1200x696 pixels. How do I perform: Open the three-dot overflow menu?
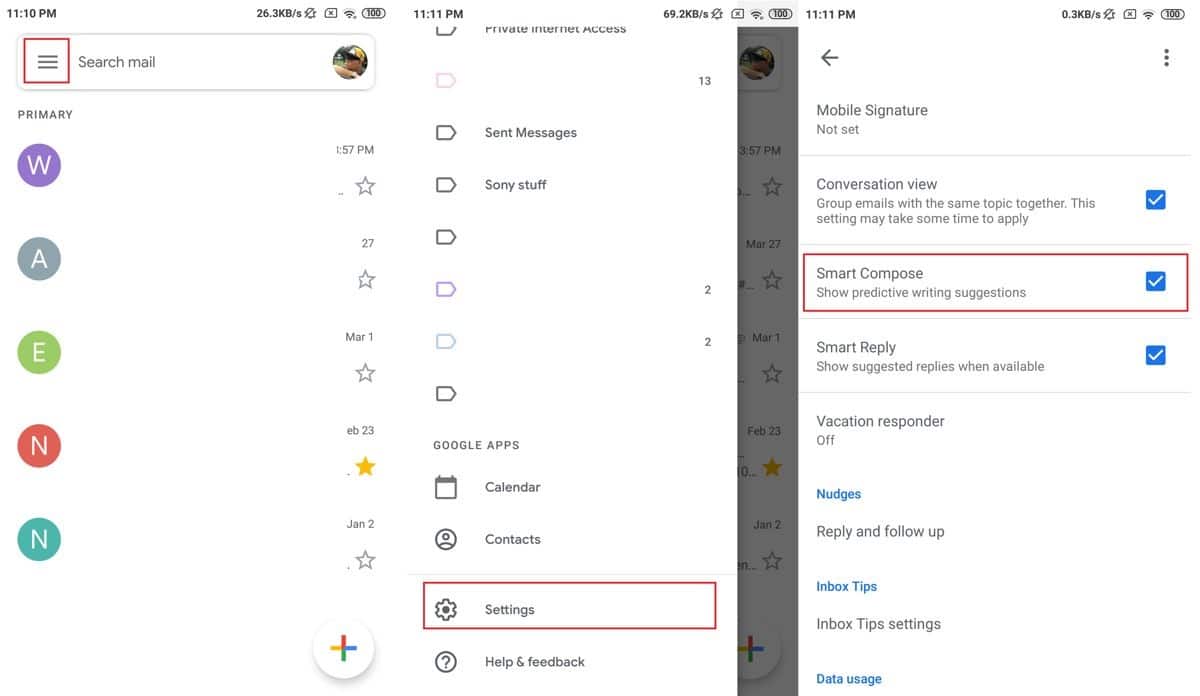click(1166, 58)
